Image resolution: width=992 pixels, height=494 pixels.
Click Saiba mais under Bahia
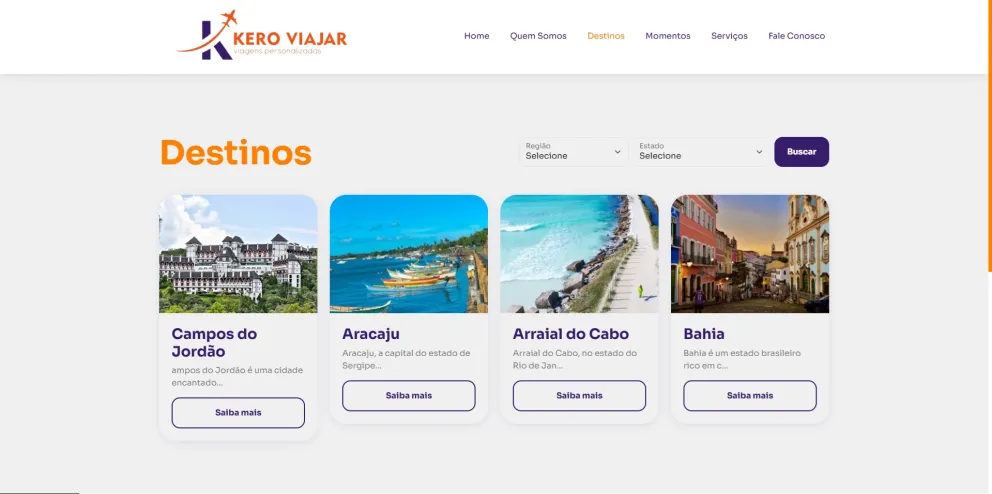[x=750, y=395]
